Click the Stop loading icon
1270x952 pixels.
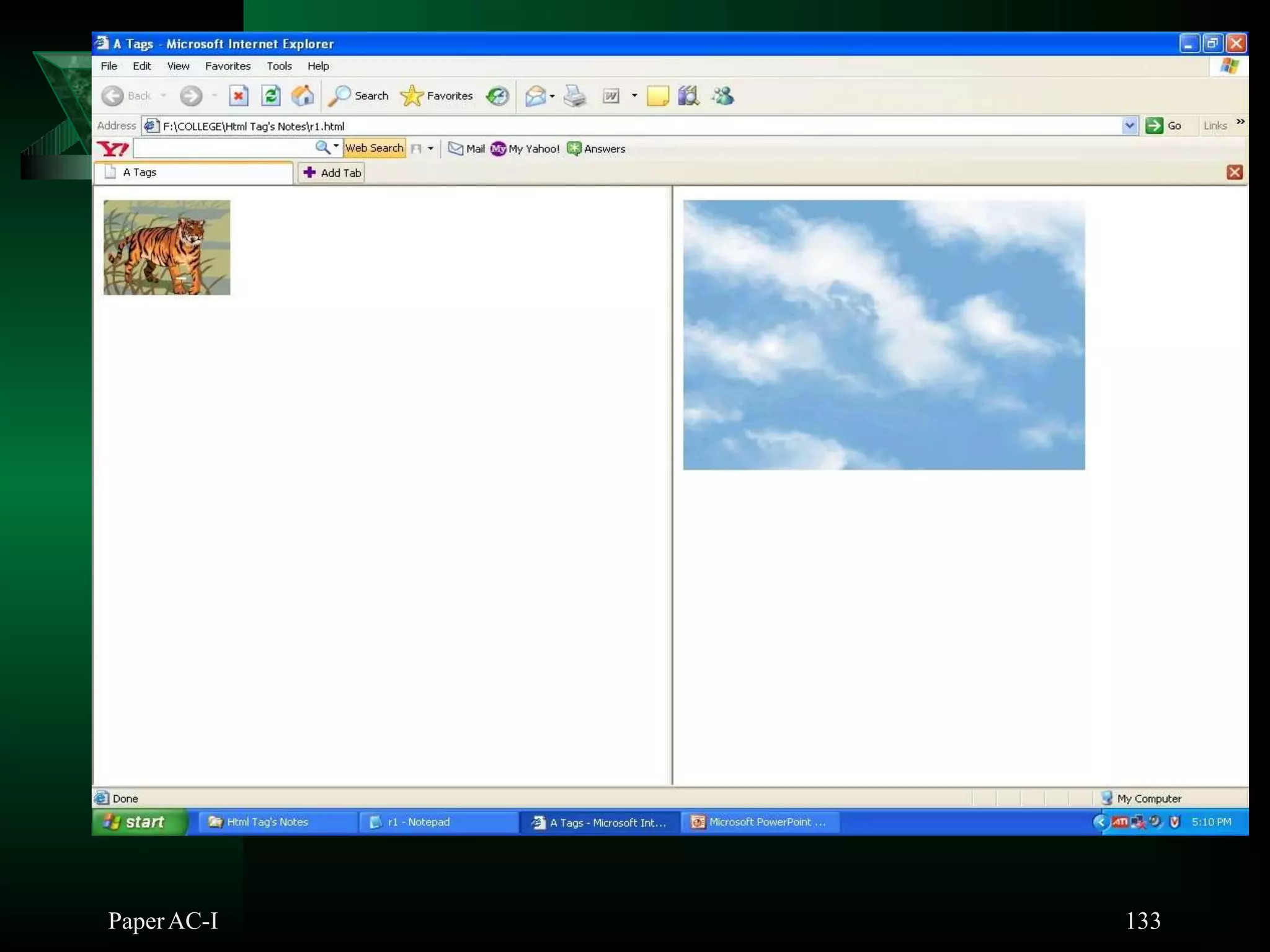239,95
